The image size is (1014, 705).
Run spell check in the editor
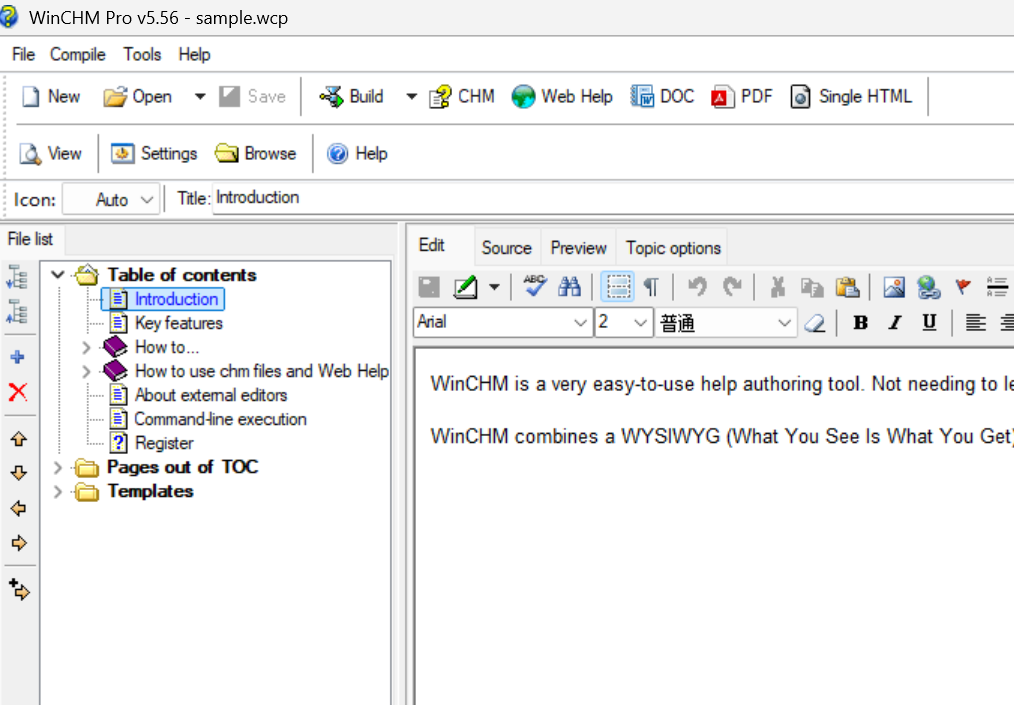535,287
